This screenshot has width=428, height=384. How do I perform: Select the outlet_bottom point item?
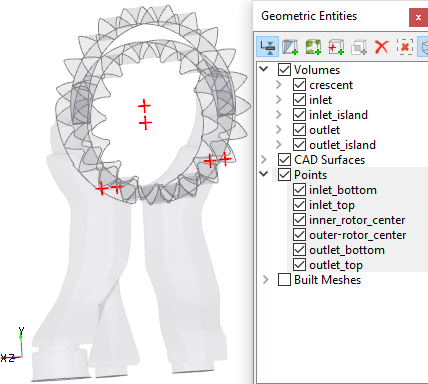pyautogui.click(x=347, y=250)
